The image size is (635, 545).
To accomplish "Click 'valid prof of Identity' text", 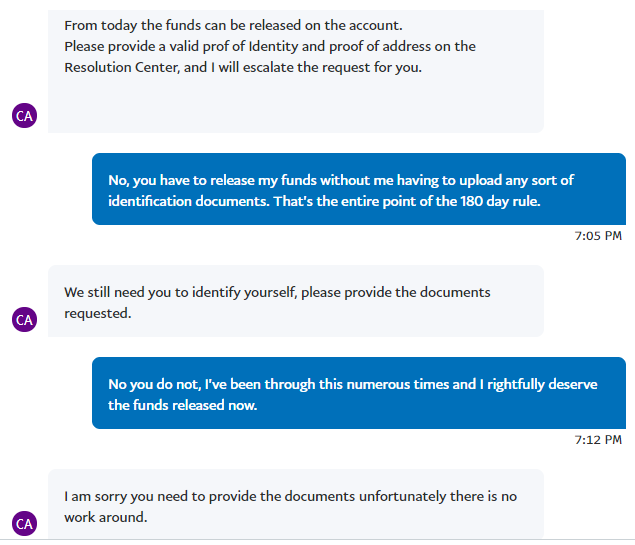I will tap(234, 47).
